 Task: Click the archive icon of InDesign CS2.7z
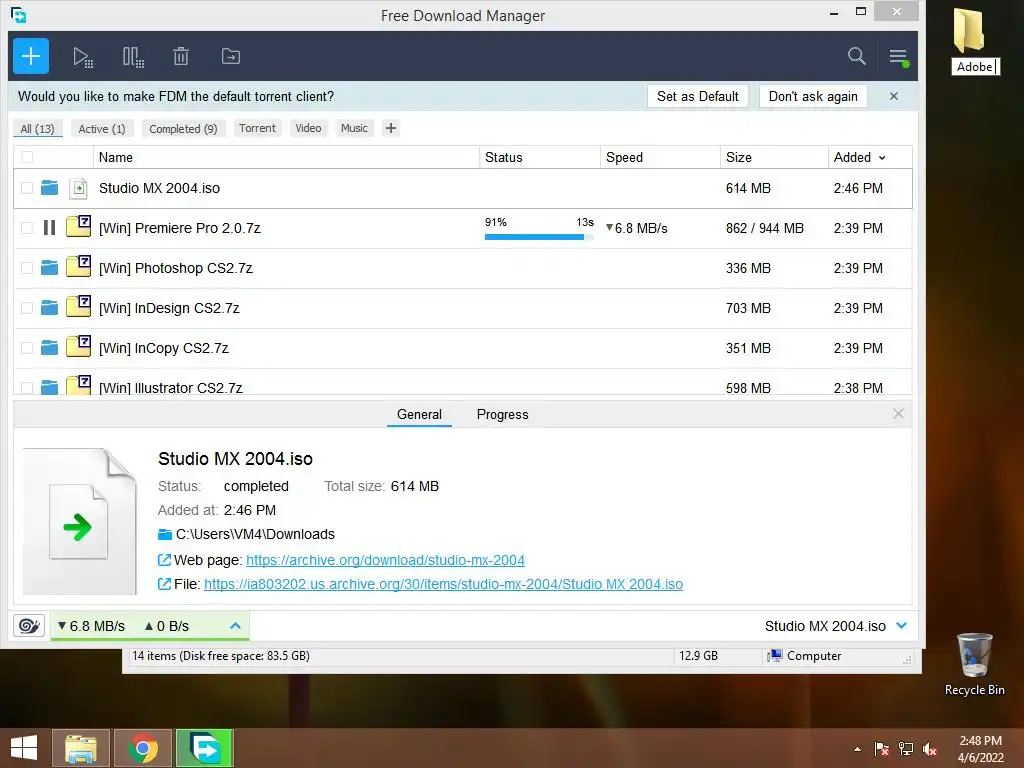pos(78,306)
